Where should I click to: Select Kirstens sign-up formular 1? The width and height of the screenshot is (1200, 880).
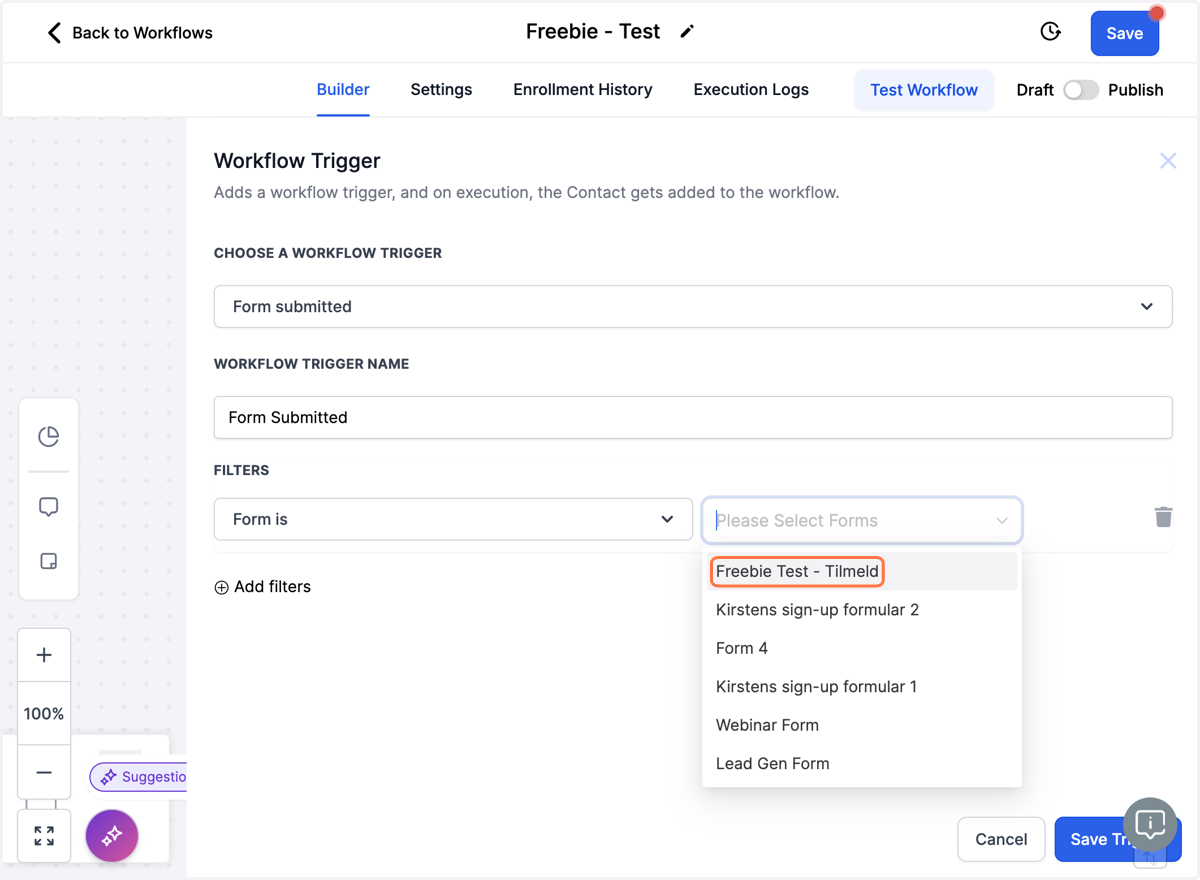(x=862, y=687)
